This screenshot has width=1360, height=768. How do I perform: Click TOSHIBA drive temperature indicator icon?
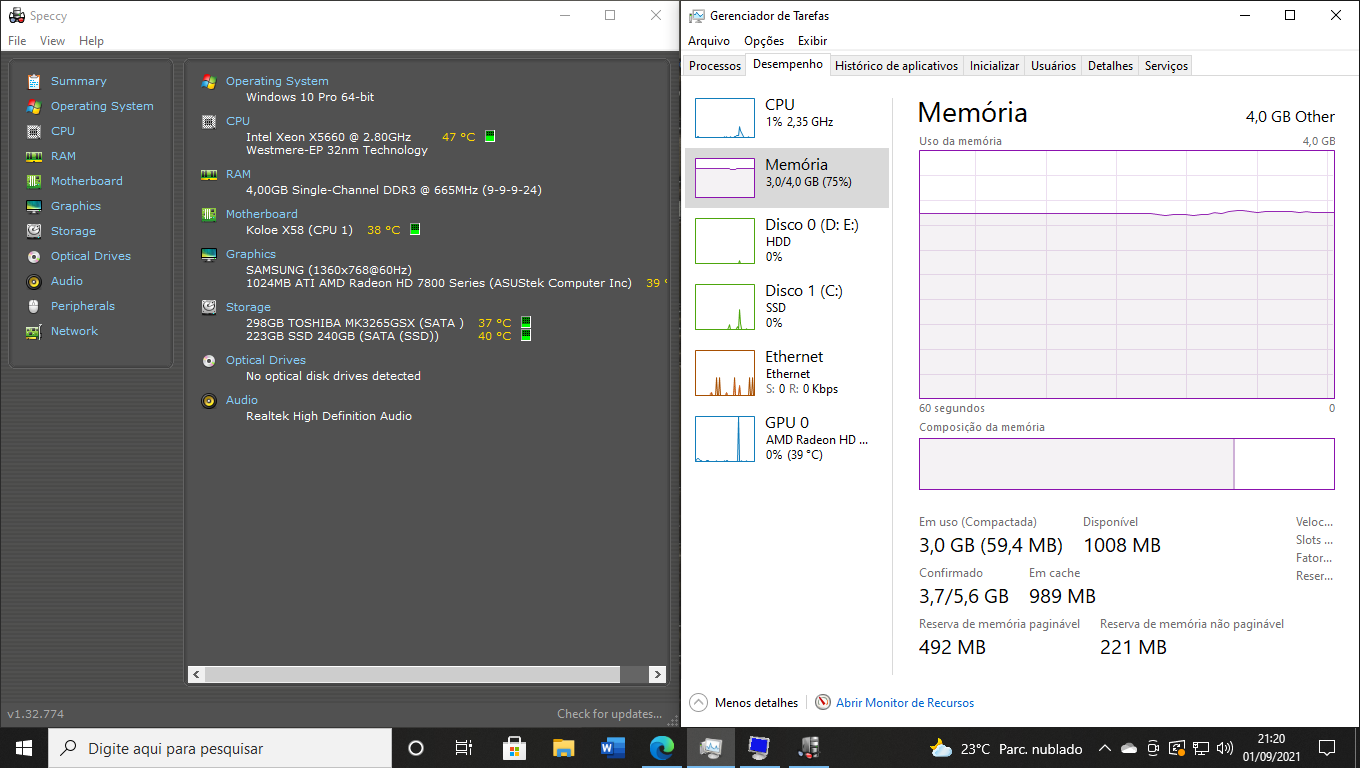point(526,323)
